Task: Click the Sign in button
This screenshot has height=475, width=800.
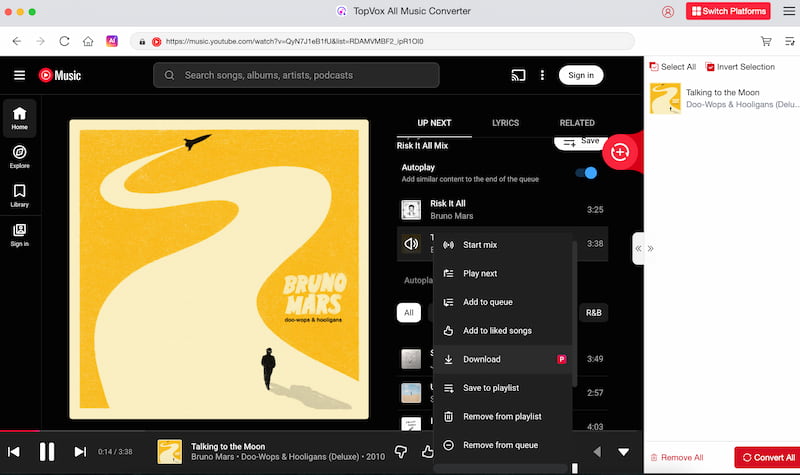Action: [581, 76]
